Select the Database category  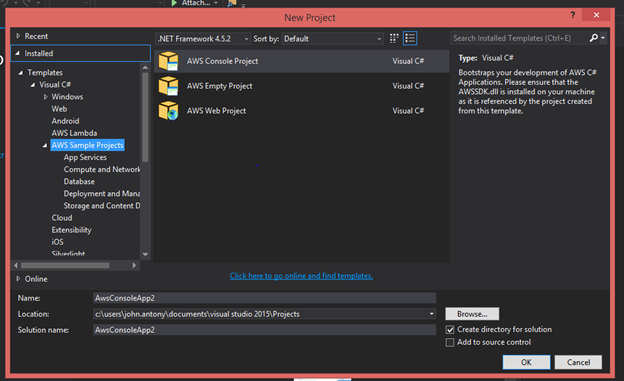[x=79, y=182]
